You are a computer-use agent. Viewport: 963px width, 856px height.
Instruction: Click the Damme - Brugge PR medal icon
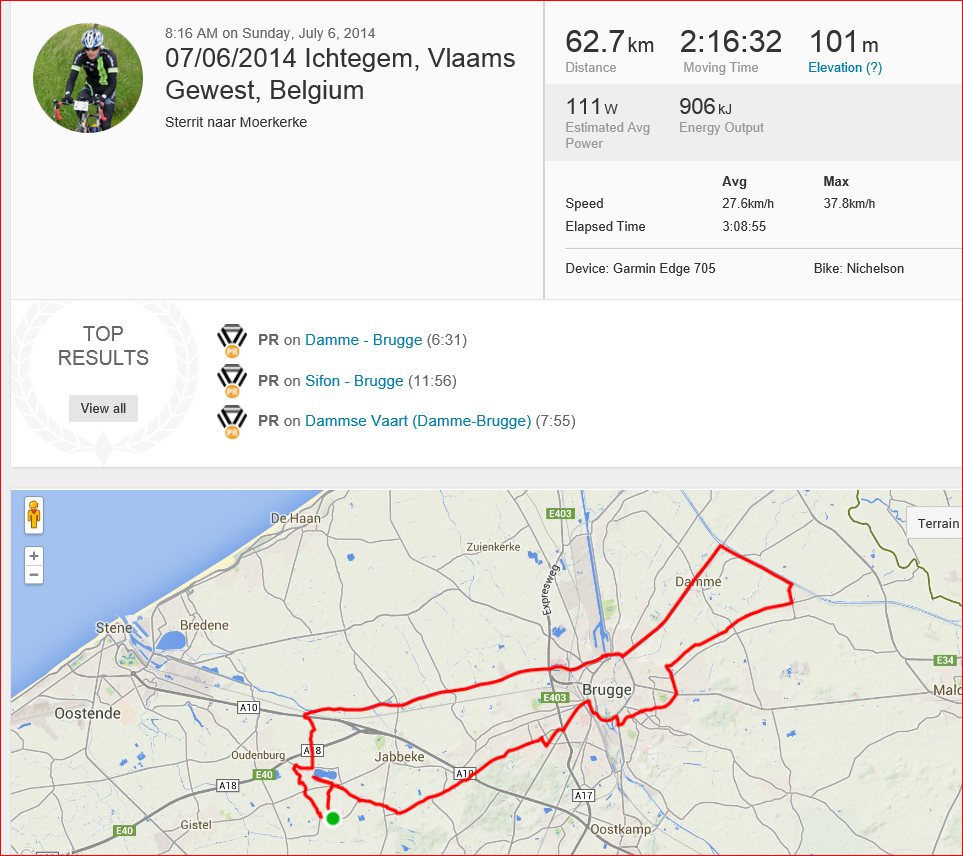coord(232,340)
